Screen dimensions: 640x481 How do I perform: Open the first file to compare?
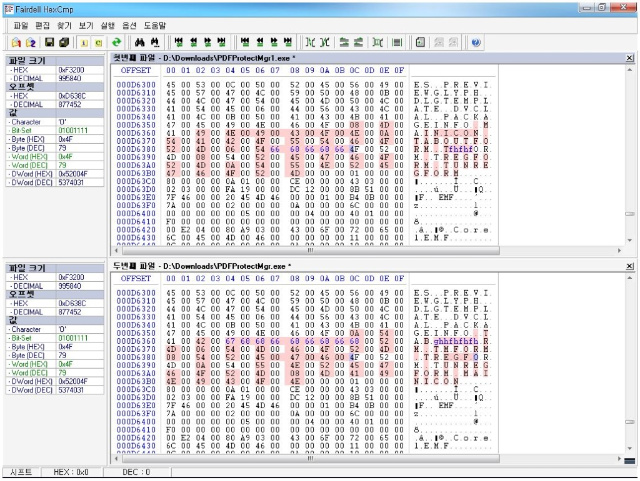[x=16, y=42]
